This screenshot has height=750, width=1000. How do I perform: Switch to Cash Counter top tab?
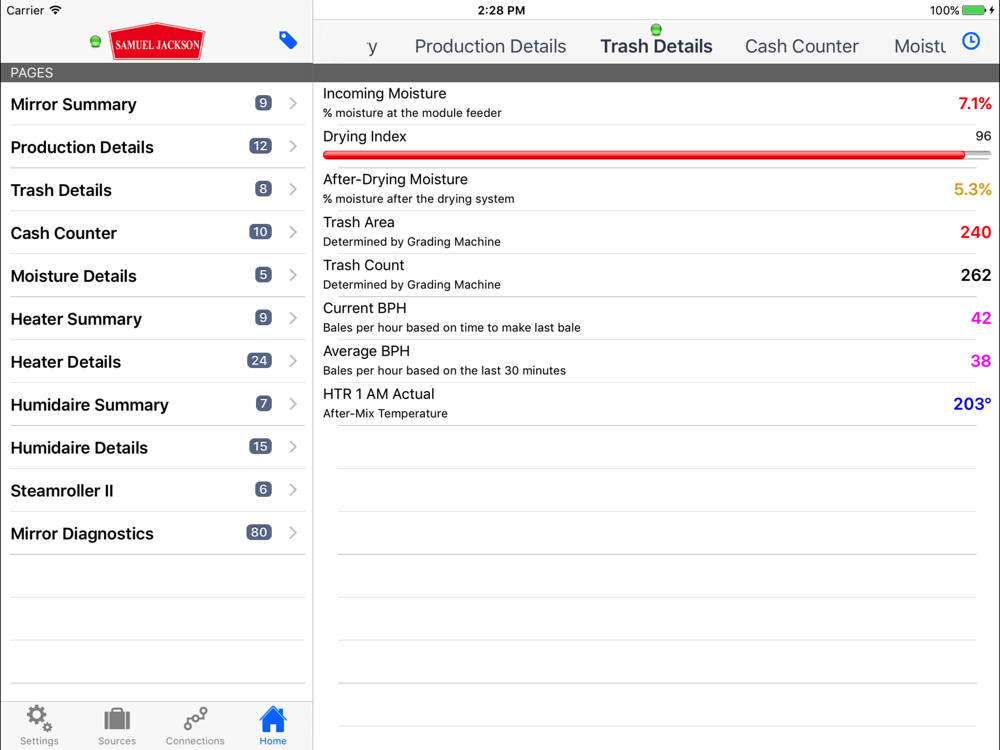click(802, 47)
